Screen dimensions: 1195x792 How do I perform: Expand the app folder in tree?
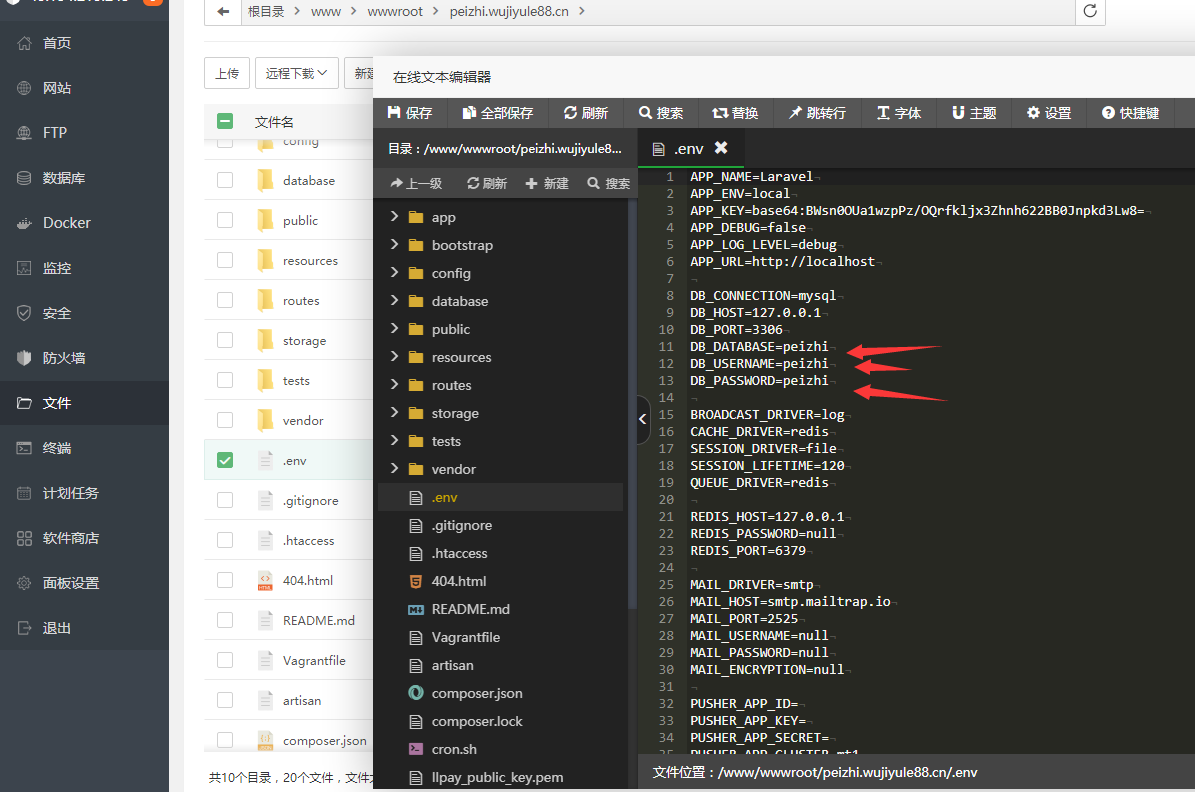[394, 217]
